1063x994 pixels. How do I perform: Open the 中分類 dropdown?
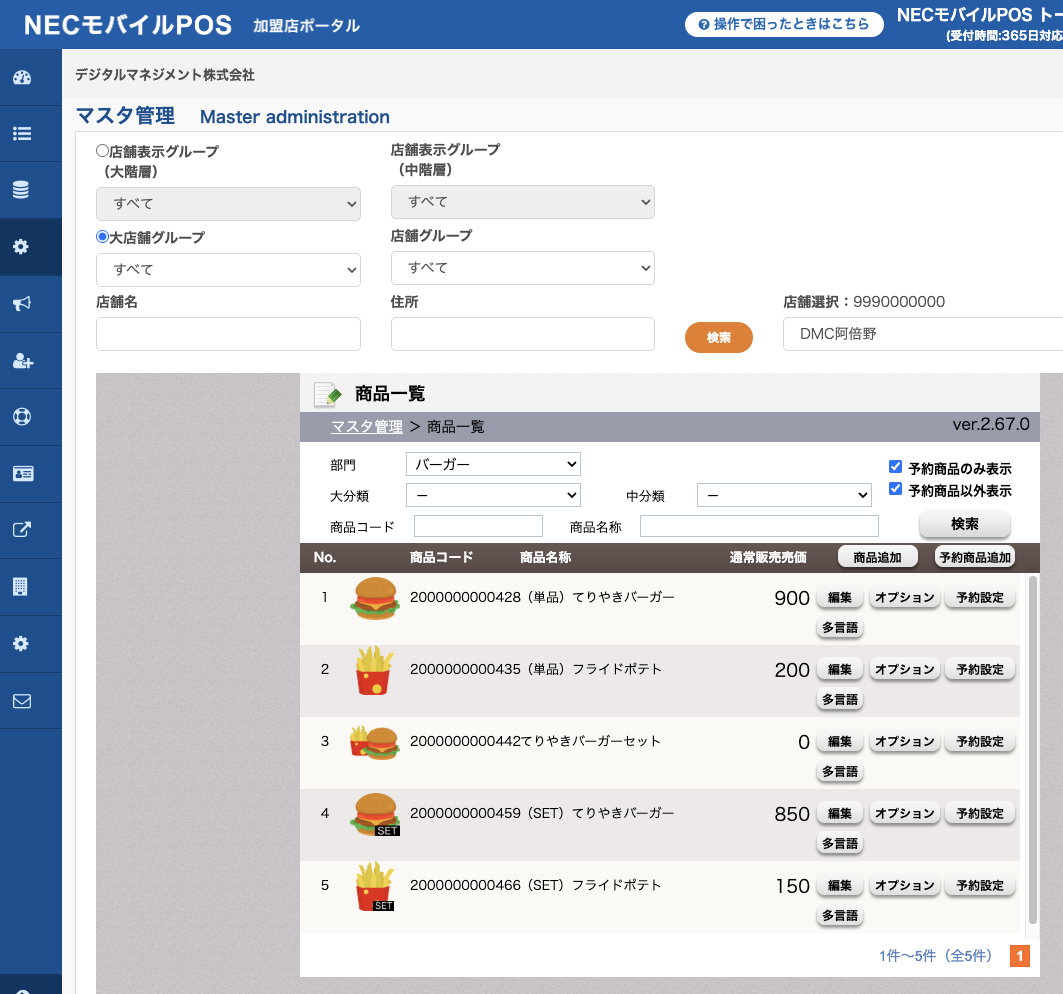coord(784,495)
